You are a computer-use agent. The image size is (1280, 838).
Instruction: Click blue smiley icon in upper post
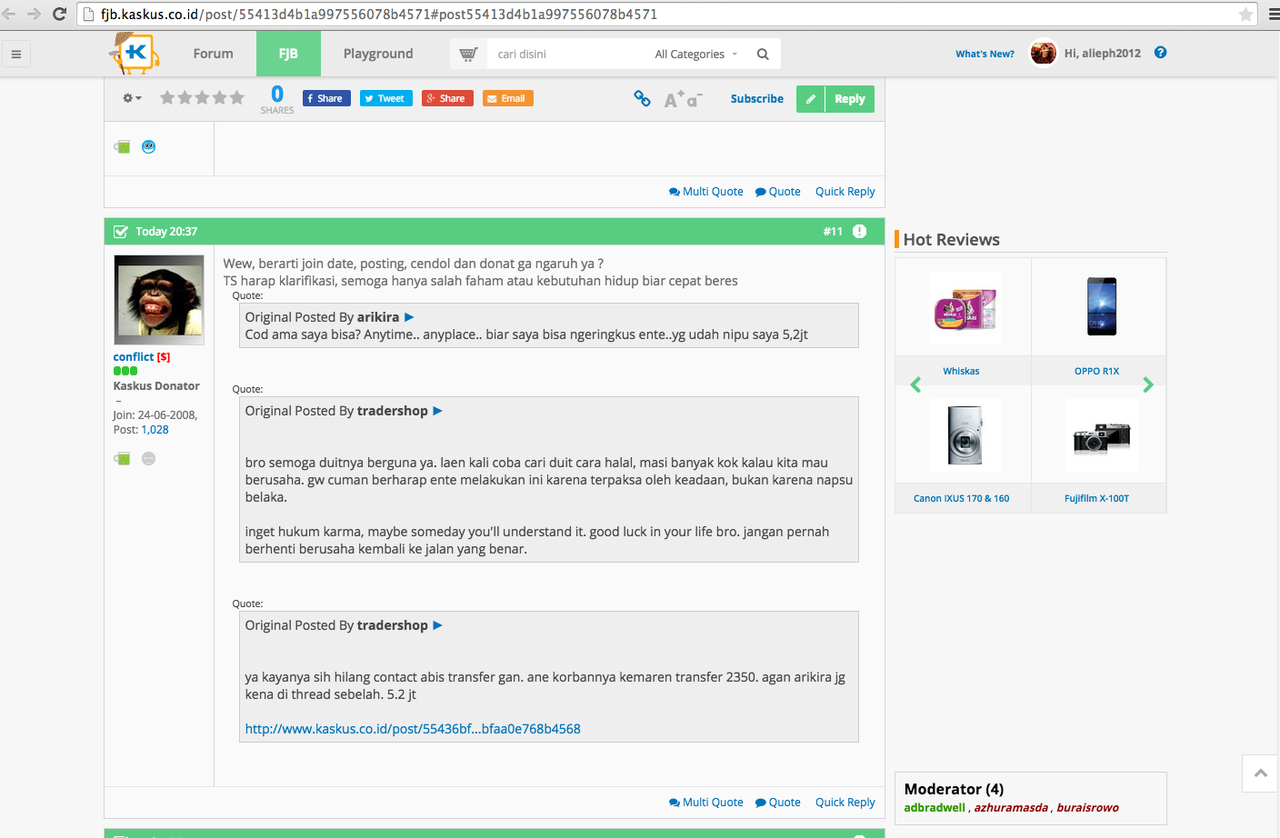coord(148,147)
